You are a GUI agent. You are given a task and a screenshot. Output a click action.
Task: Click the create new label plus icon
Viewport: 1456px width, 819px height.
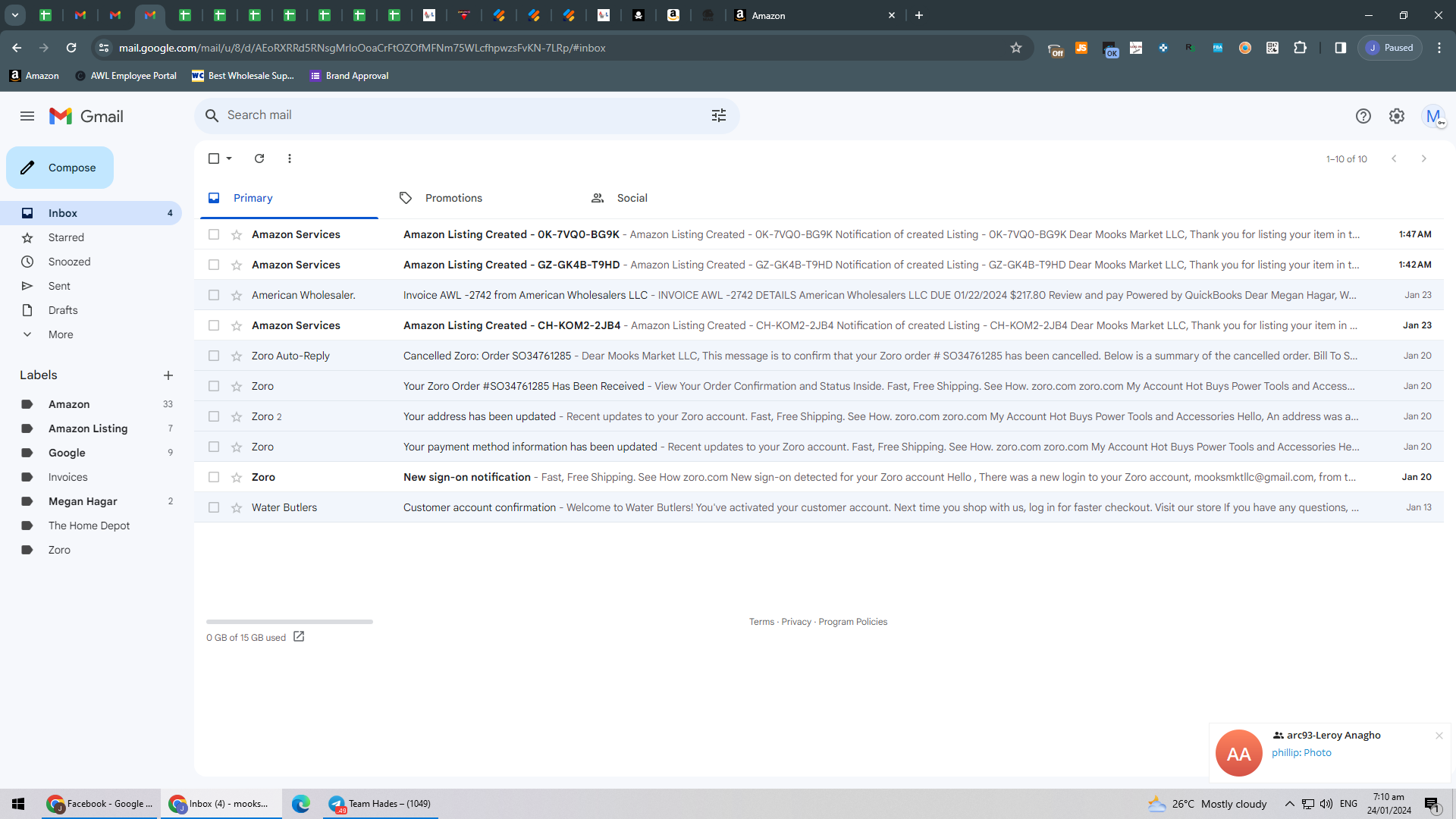(168, 375)
